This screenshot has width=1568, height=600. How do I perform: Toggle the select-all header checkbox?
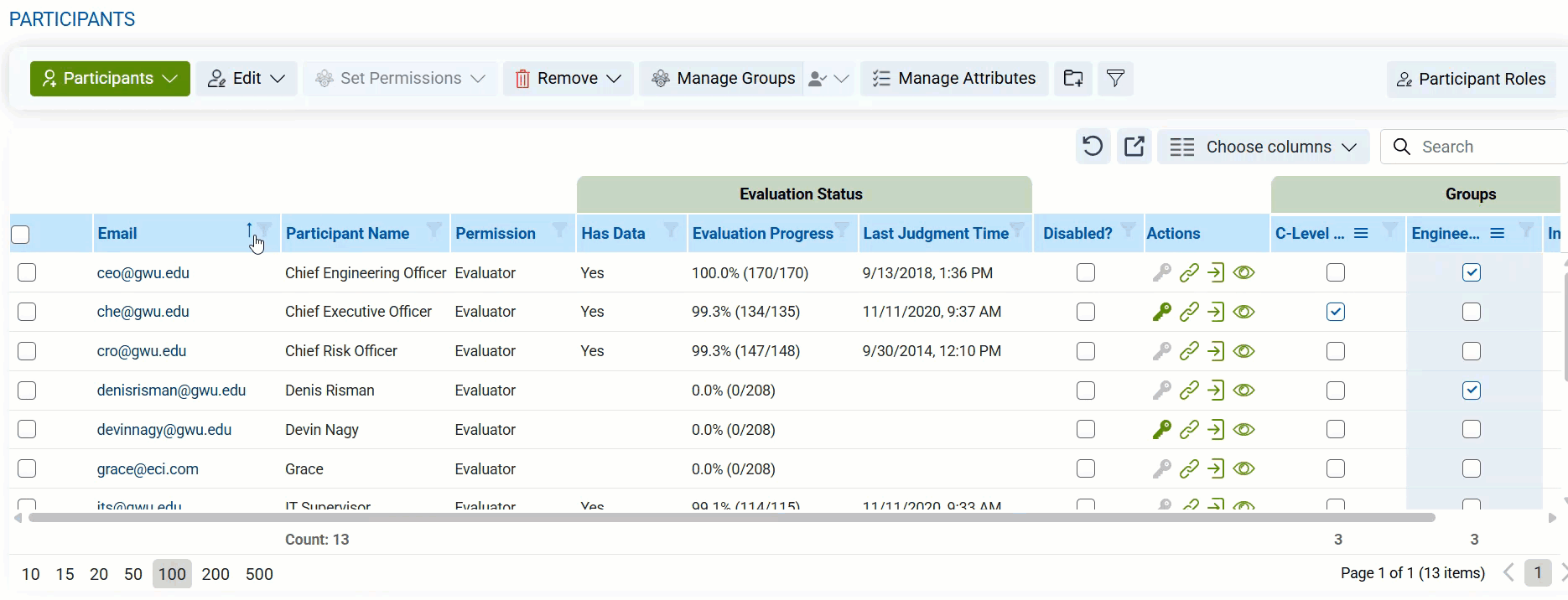(x=20, y=235)
